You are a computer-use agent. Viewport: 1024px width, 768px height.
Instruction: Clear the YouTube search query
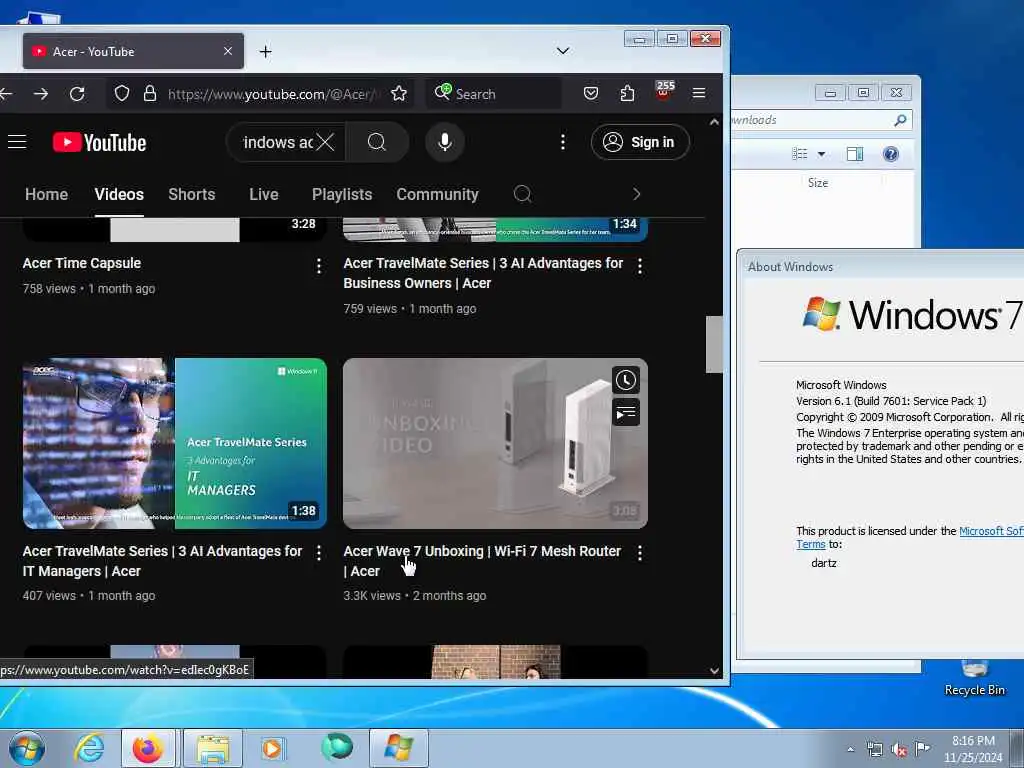click(x=325, y=142)
